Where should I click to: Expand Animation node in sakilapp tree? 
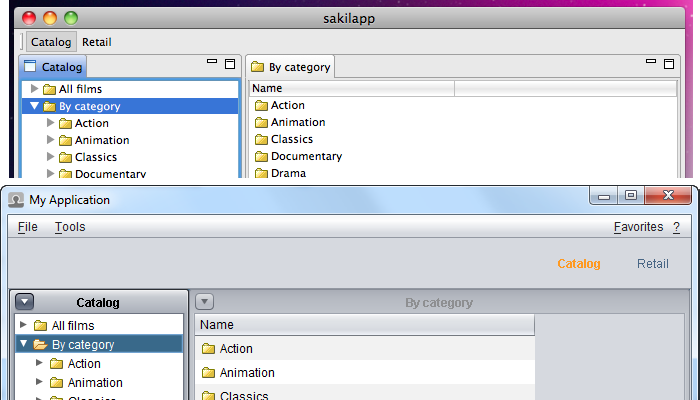tap(50, 140)
